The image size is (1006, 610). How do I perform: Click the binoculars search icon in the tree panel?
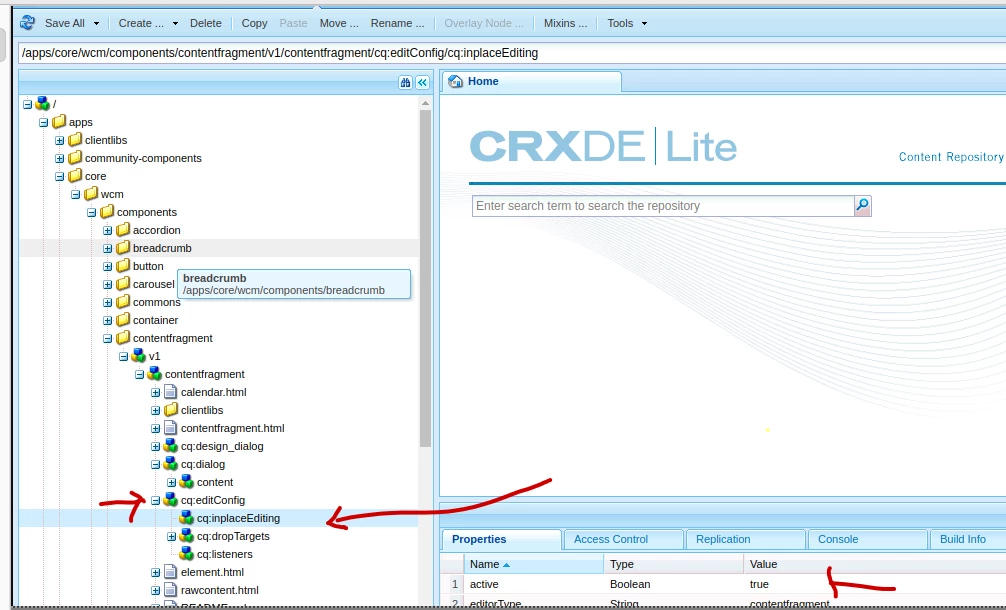coord(405,82)
